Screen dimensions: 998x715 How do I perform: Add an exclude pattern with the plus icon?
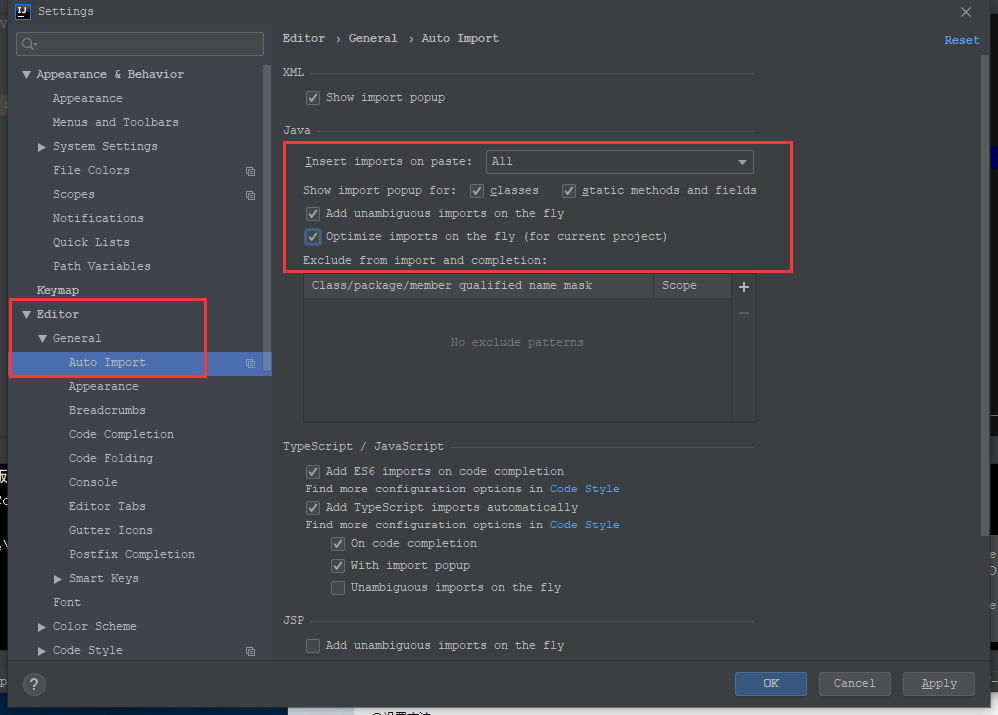pos(743,287)
